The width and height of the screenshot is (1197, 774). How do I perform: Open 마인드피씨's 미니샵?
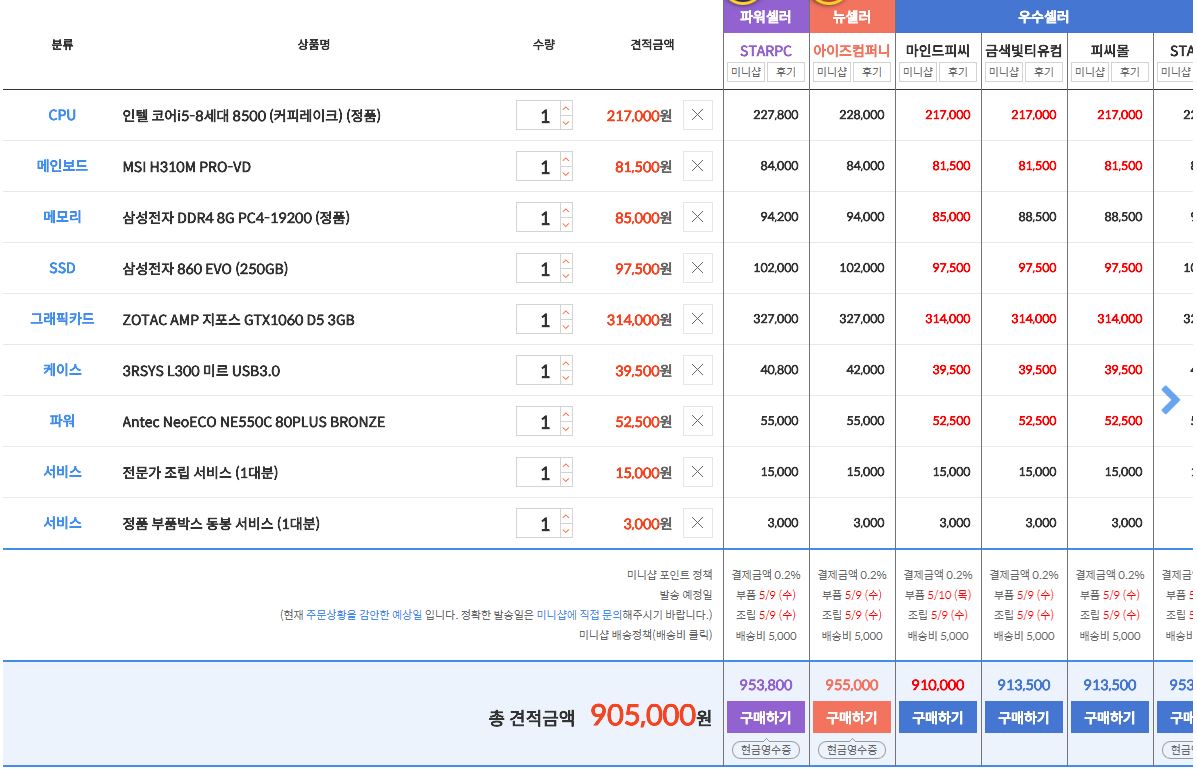point(918,72)
